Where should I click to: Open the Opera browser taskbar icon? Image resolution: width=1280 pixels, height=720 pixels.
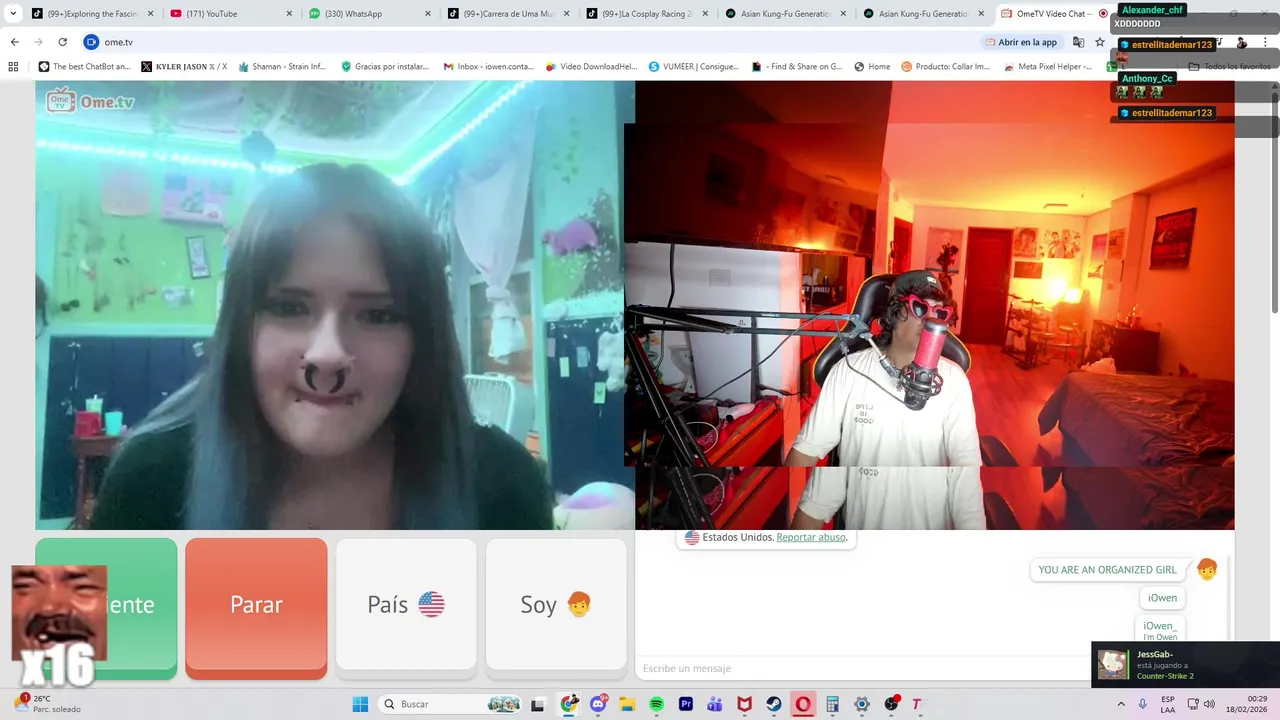[803, 704]
